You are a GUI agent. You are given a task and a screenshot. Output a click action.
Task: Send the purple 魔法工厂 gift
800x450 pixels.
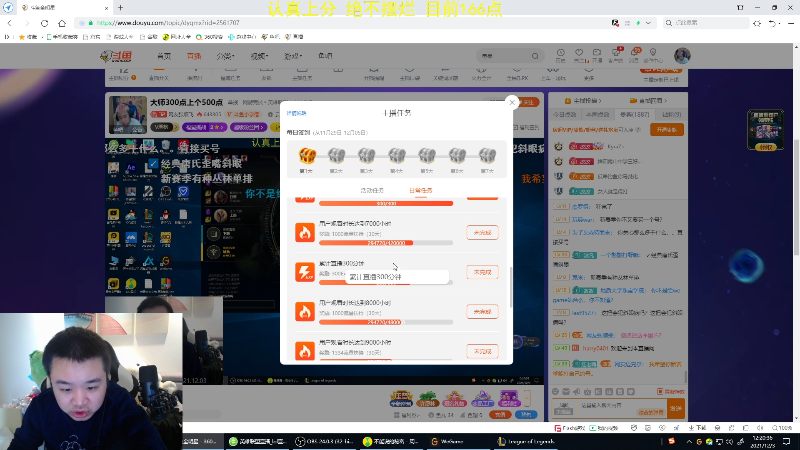(x=482, y=398)
